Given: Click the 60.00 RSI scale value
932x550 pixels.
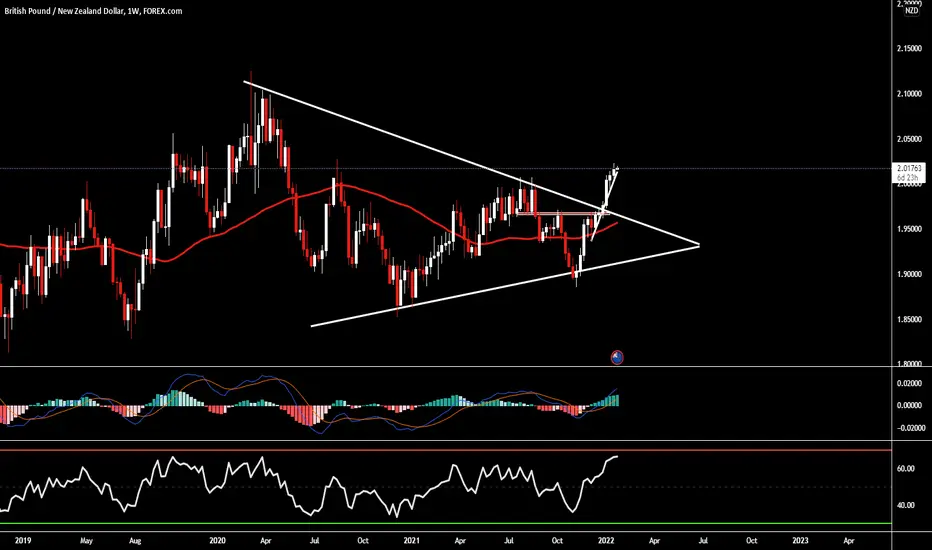Looking at the screenshot, I should coord(905,469).
